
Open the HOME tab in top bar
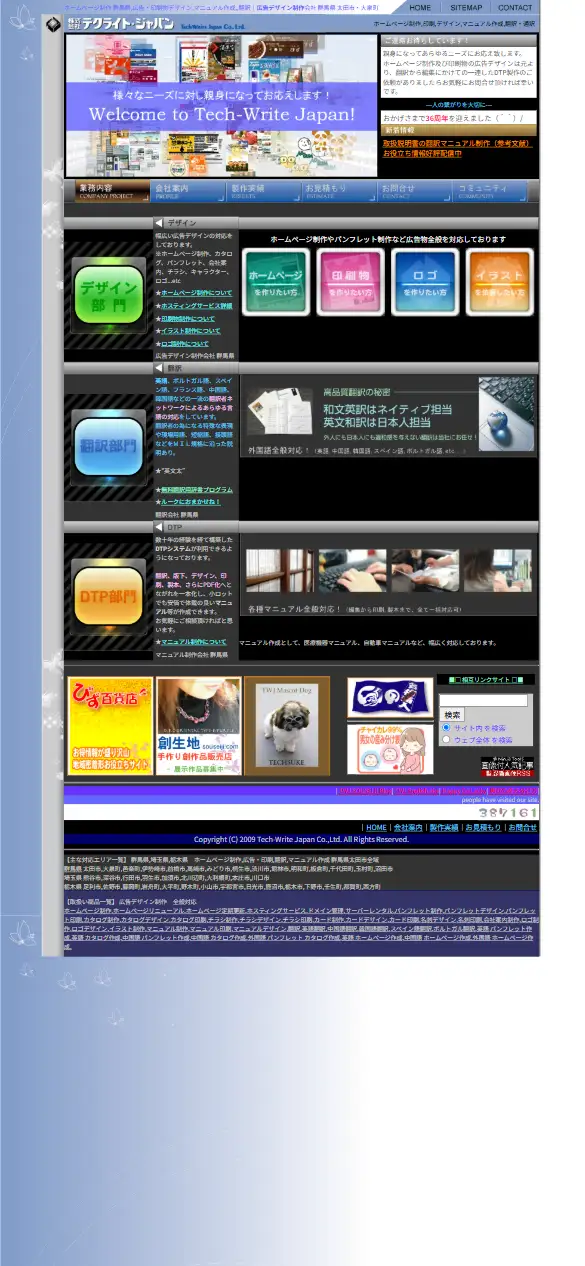420,7
